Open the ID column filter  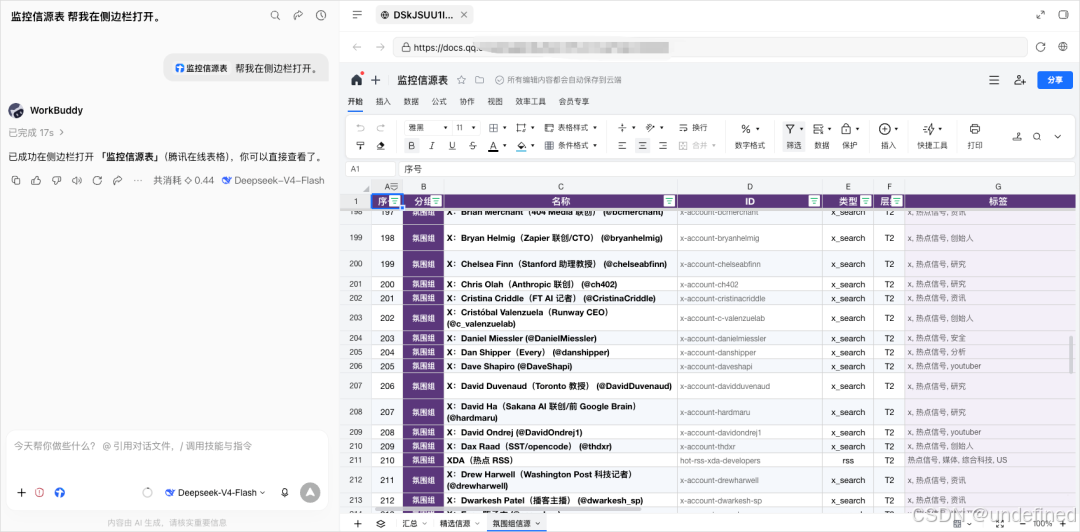pyautogui.click(x=814, y=201)
